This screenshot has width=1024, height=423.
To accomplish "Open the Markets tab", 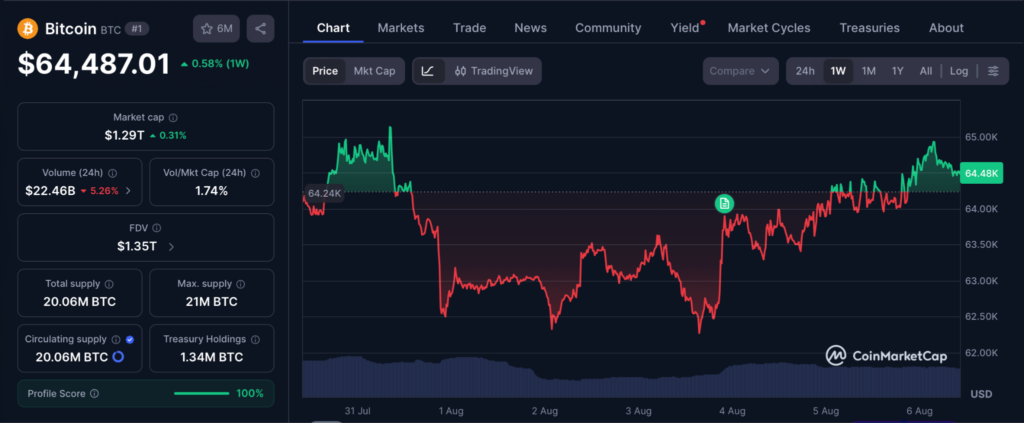I will [x=401, y=28].
